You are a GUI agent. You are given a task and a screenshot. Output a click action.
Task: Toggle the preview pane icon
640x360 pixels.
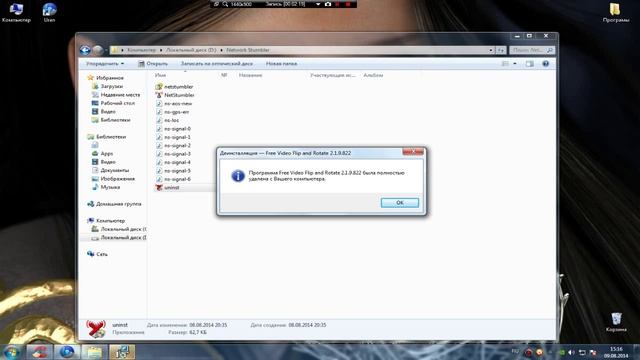click(529, 64)
